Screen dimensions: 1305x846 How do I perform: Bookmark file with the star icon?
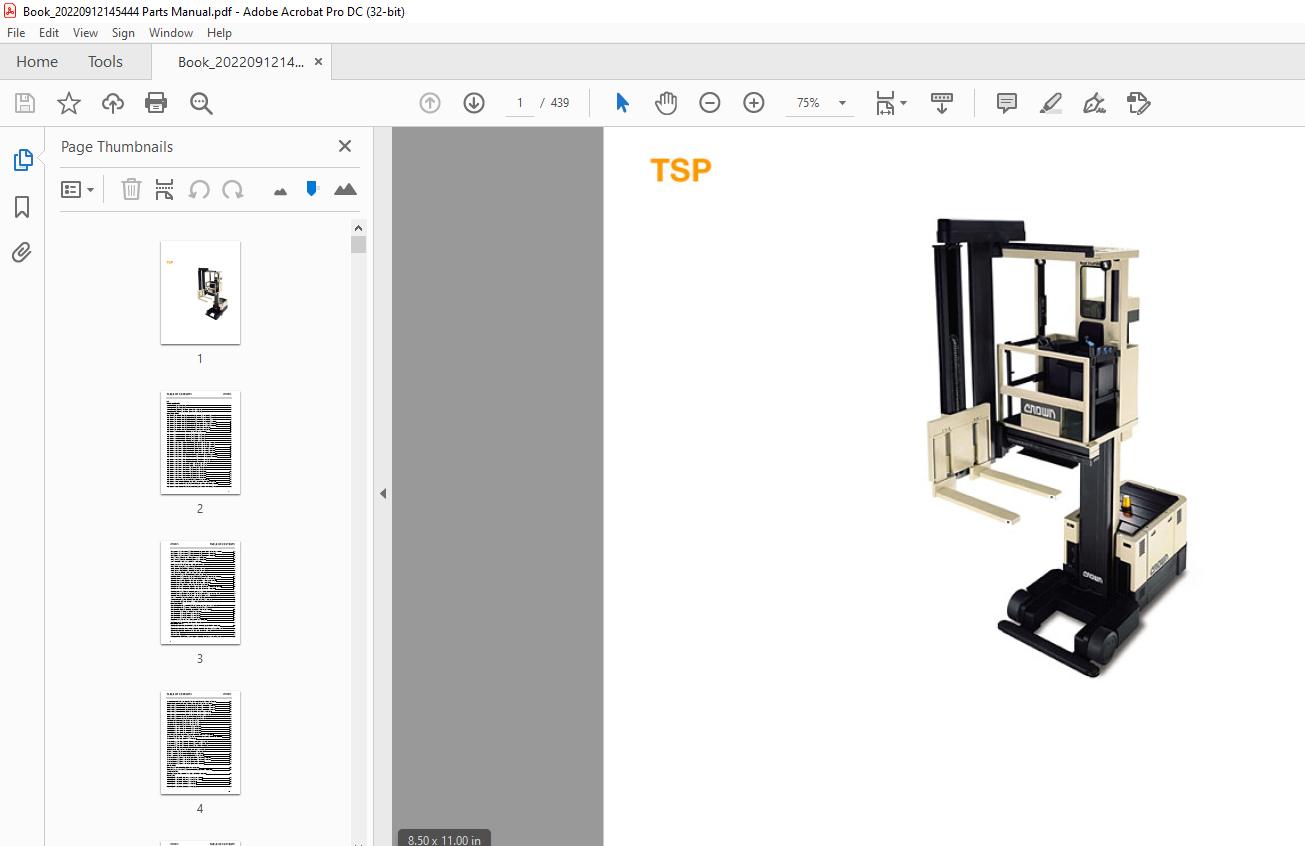[69, 103]
